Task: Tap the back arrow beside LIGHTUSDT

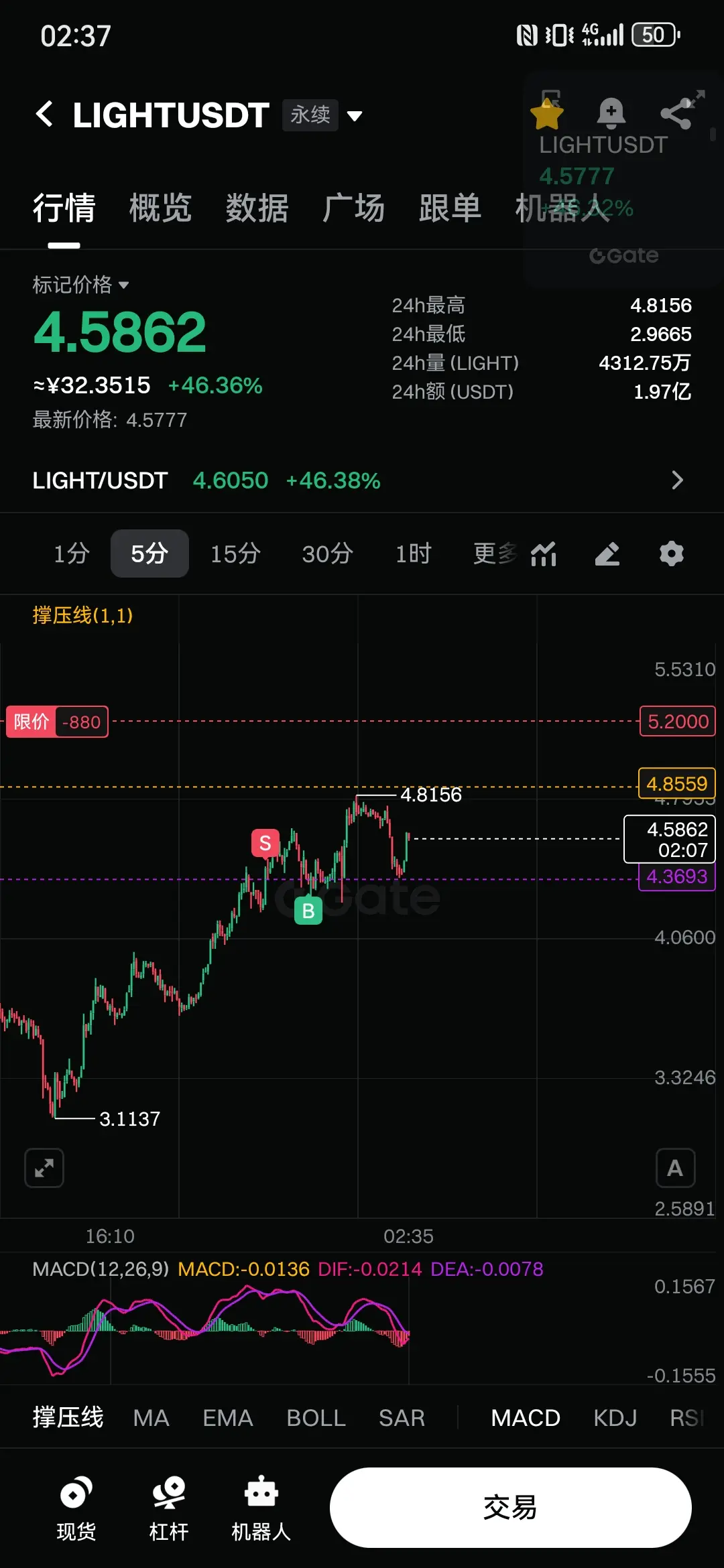Action: 44,115
